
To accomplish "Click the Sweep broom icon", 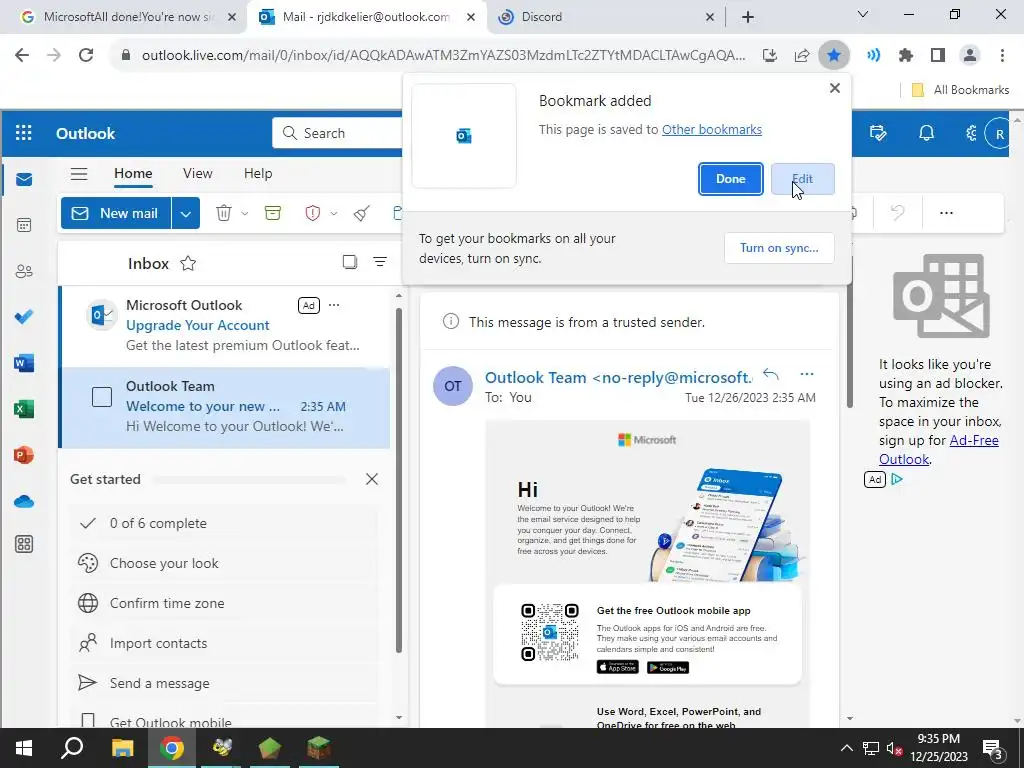I will point(362,213).
